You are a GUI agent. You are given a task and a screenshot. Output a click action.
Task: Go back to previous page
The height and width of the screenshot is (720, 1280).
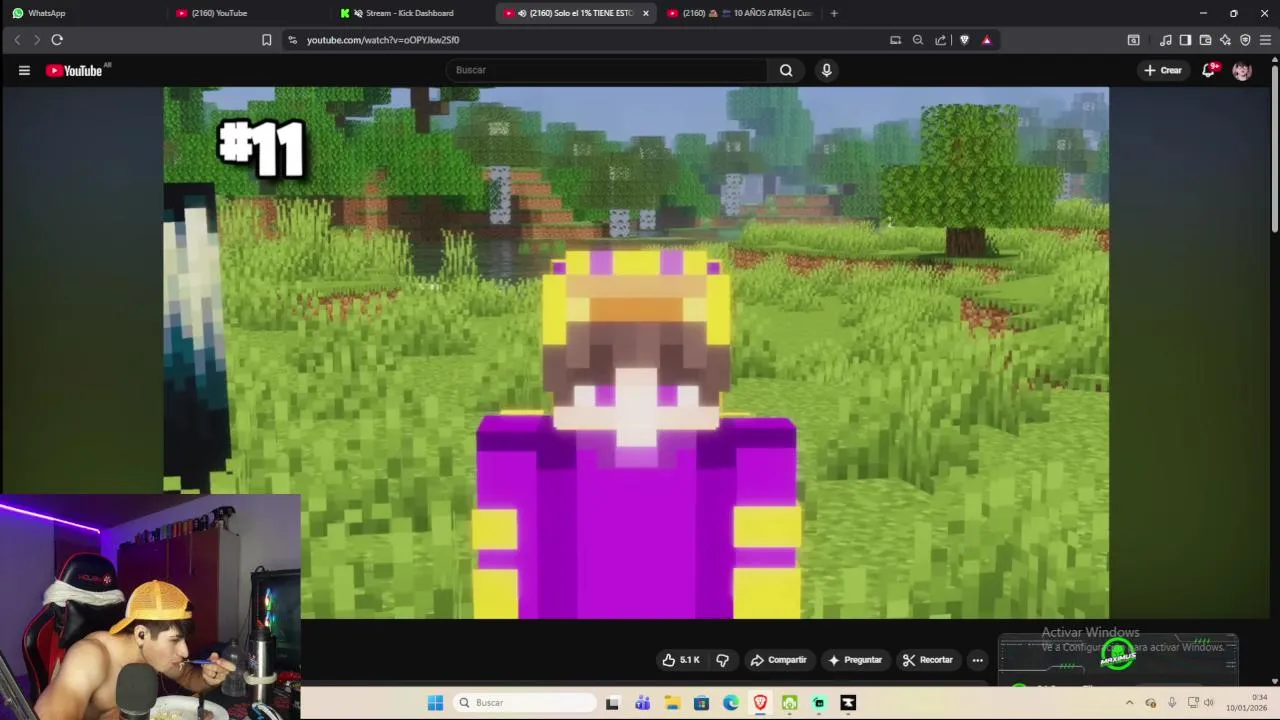pyautogui.click(x=17, y=40)
